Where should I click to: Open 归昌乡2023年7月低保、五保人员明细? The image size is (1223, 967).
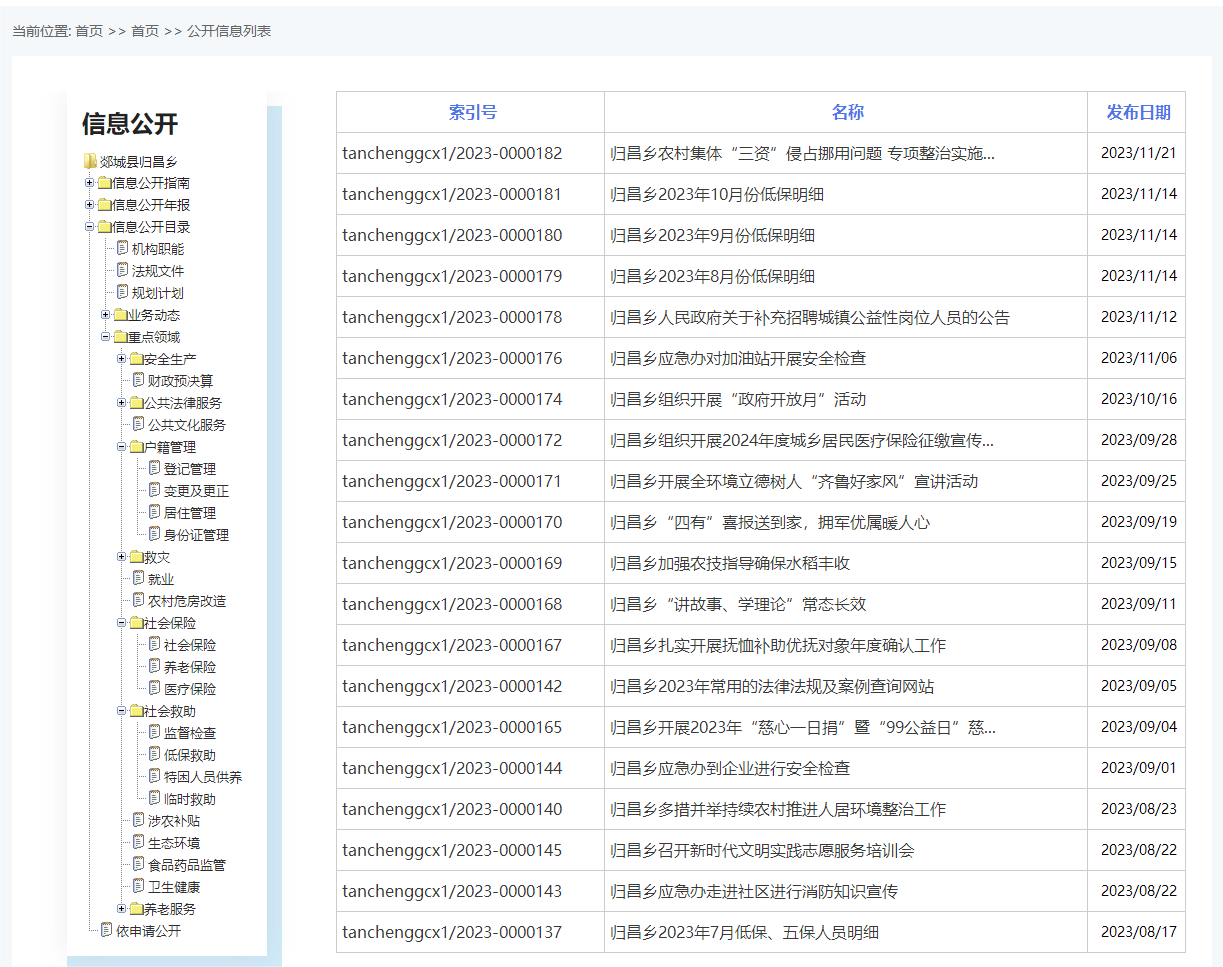tap(744, 932)
